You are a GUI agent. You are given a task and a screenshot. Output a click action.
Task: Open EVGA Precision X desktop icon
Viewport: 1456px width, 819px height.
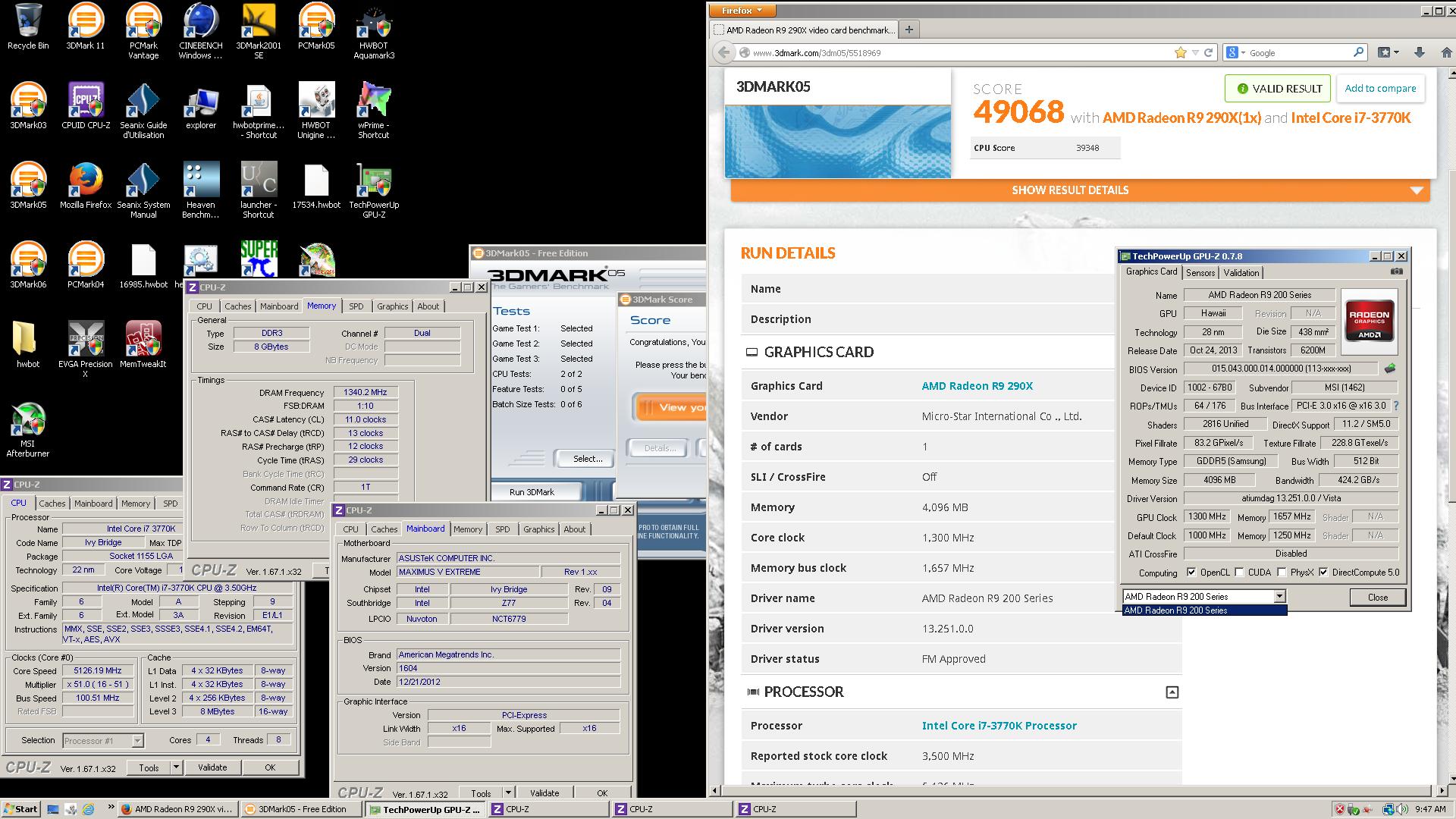(x=86, y=350)
